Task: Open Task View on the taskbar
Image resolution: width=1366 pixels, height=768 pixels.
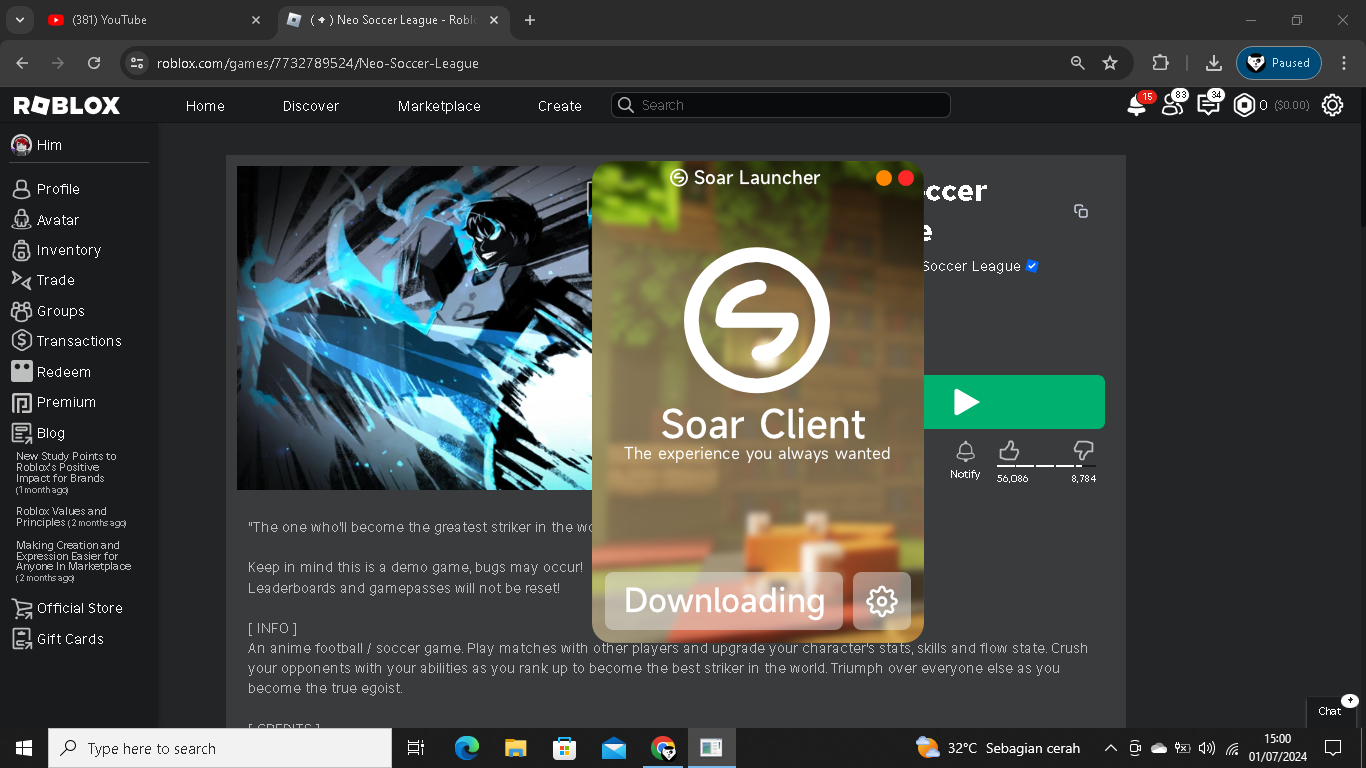Action: pos(416,748)
